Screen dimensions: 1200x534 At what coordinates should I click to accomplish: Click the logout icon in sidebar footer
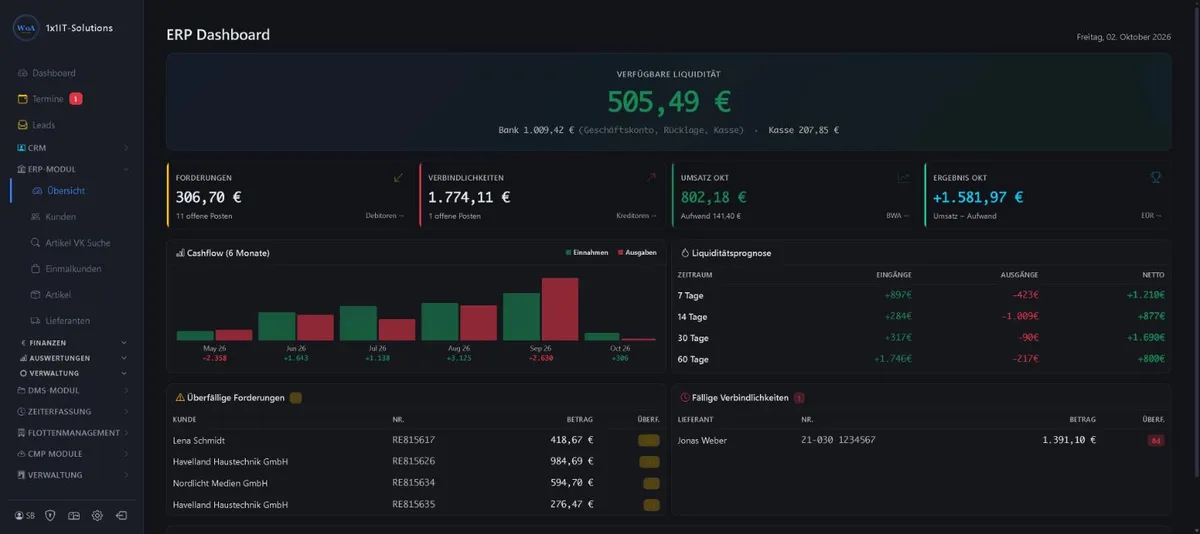click(x=121, y=515)
